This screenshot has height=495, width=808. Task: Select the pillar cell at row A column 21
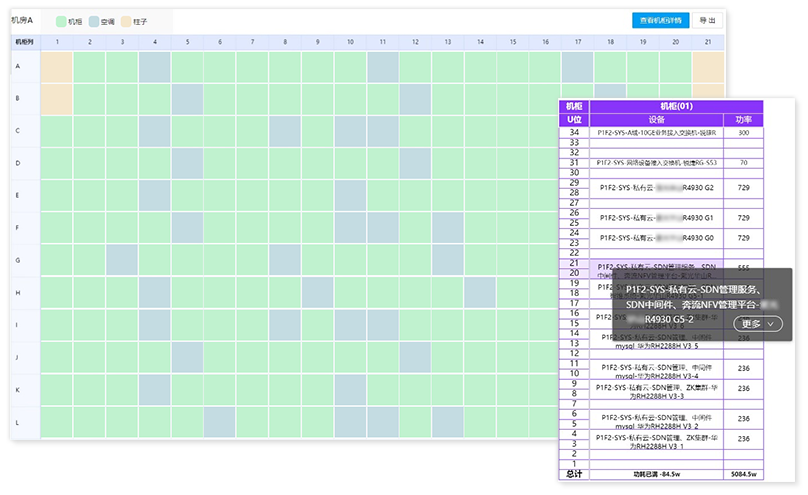tap(708, 67)
